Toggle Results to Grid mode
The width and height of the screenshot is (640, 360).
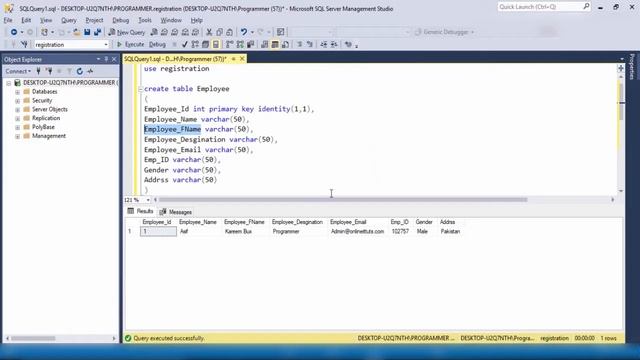pyautogui.click(x=275, y=44)
